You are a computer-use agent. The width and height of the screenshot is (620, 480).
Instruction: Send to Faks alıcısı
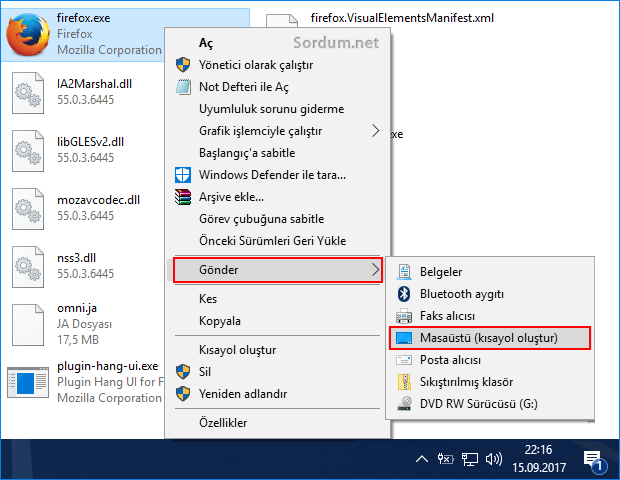[x=490, y=316]
